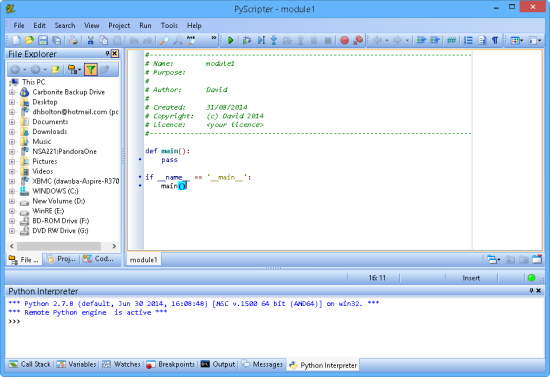Close the File Explorer panel
550x377 pixels.
pyautogui.click(x=115, y=53)
